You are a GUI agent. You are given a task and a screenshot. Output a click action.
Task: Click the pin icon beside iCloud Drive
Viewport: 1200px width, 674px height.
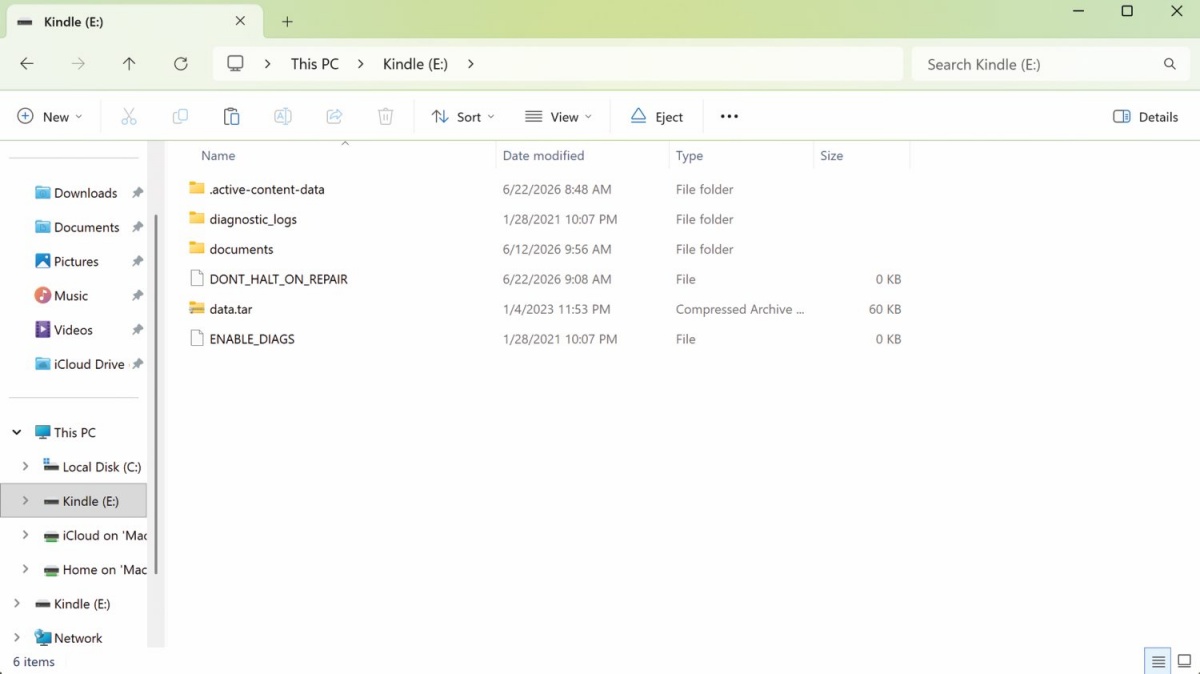coord(138,364)
